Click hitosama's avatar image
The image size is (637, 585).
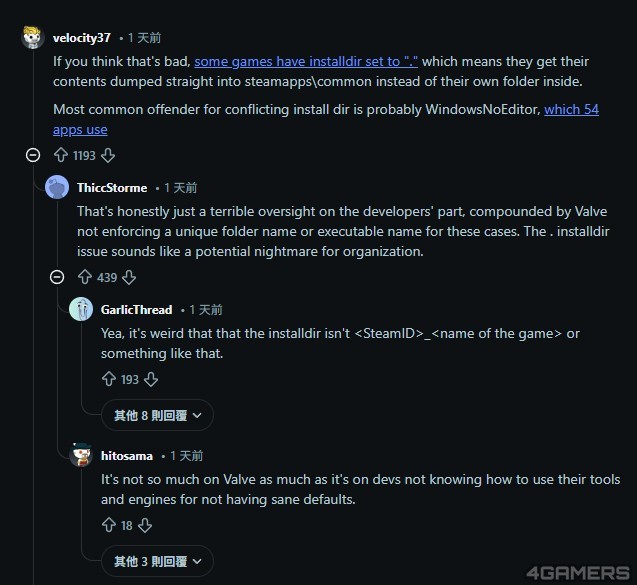(82, 455)
